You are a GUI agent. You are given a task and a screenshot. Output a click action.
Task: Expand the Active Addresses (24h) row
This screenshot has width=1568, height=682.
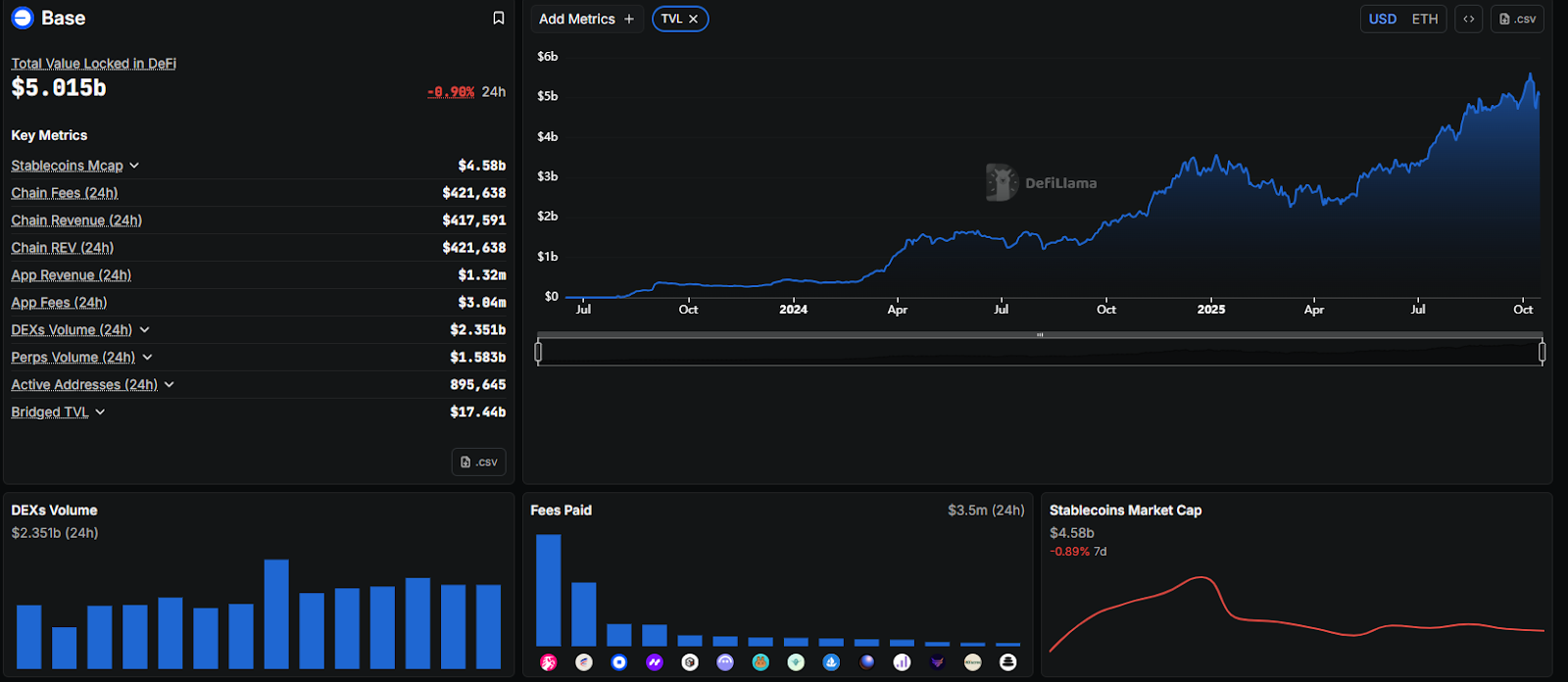pos(169,385)
